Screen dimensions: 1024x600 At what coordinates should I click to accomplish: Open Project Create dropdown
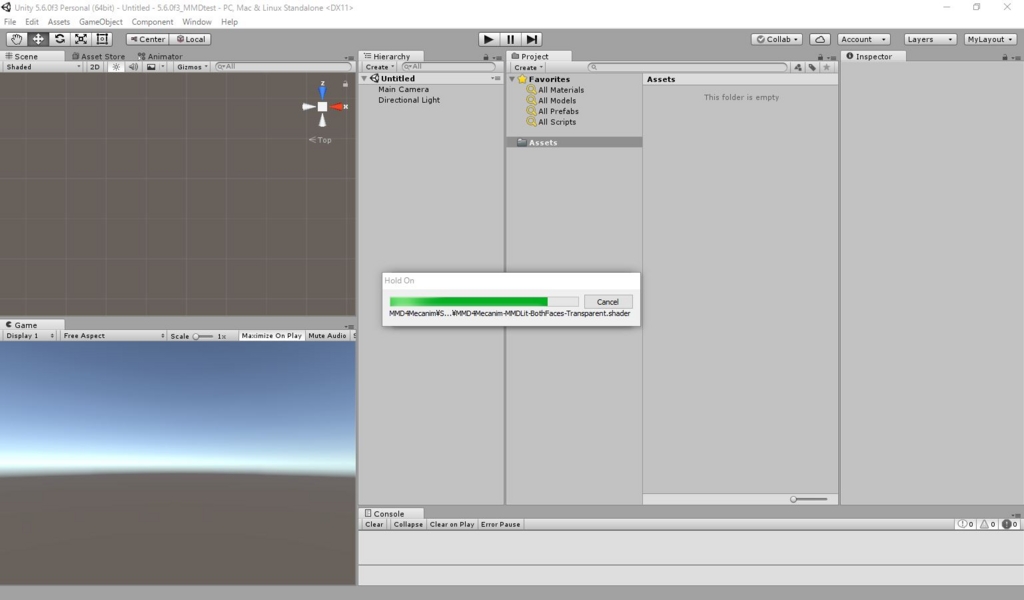pos(528,67)
